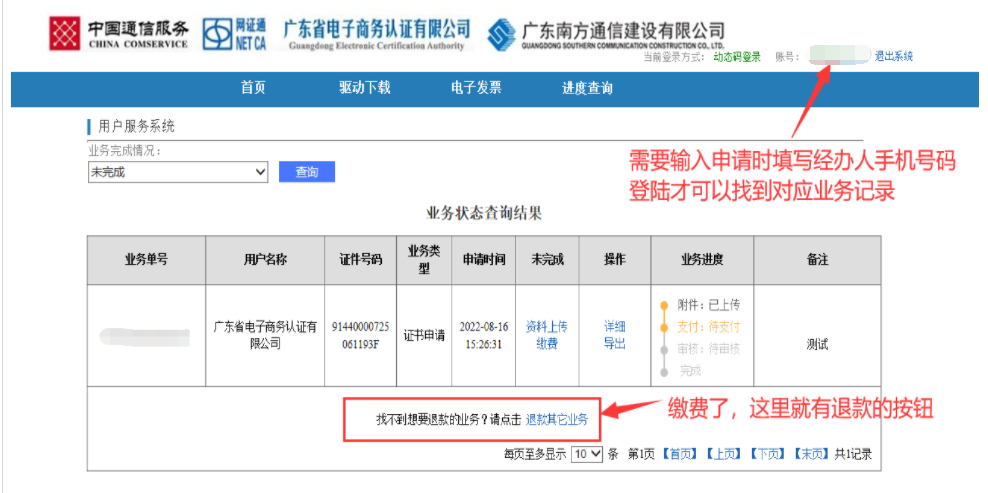Click the 退款其它业务 refund link

[557, 419]
